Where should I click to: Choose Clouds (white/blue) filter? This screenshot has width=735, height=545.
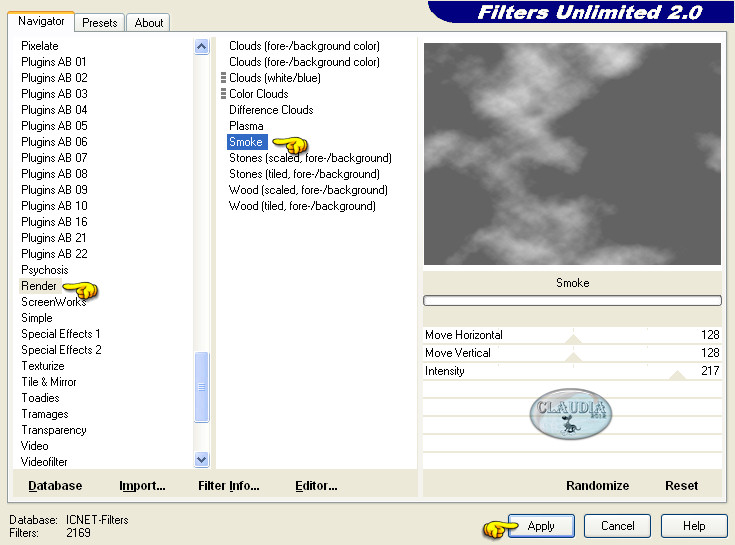(x=275, y=78)
